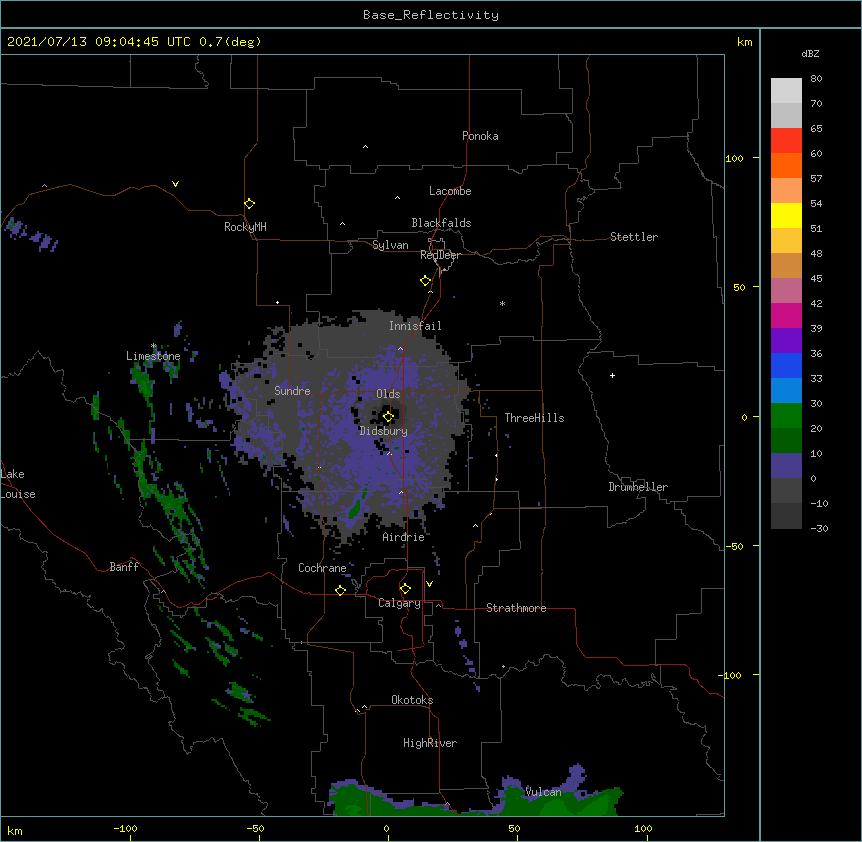The width and height of the screenshot is (862, 842).
Task: Click the white caret marker west of Lacombe
Action: [397, 198]
